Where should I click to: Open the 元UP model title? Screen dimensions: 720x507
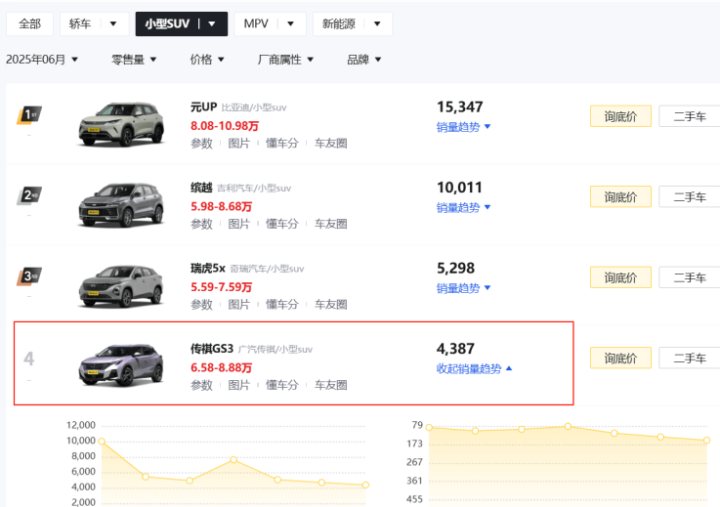[203, 107]
